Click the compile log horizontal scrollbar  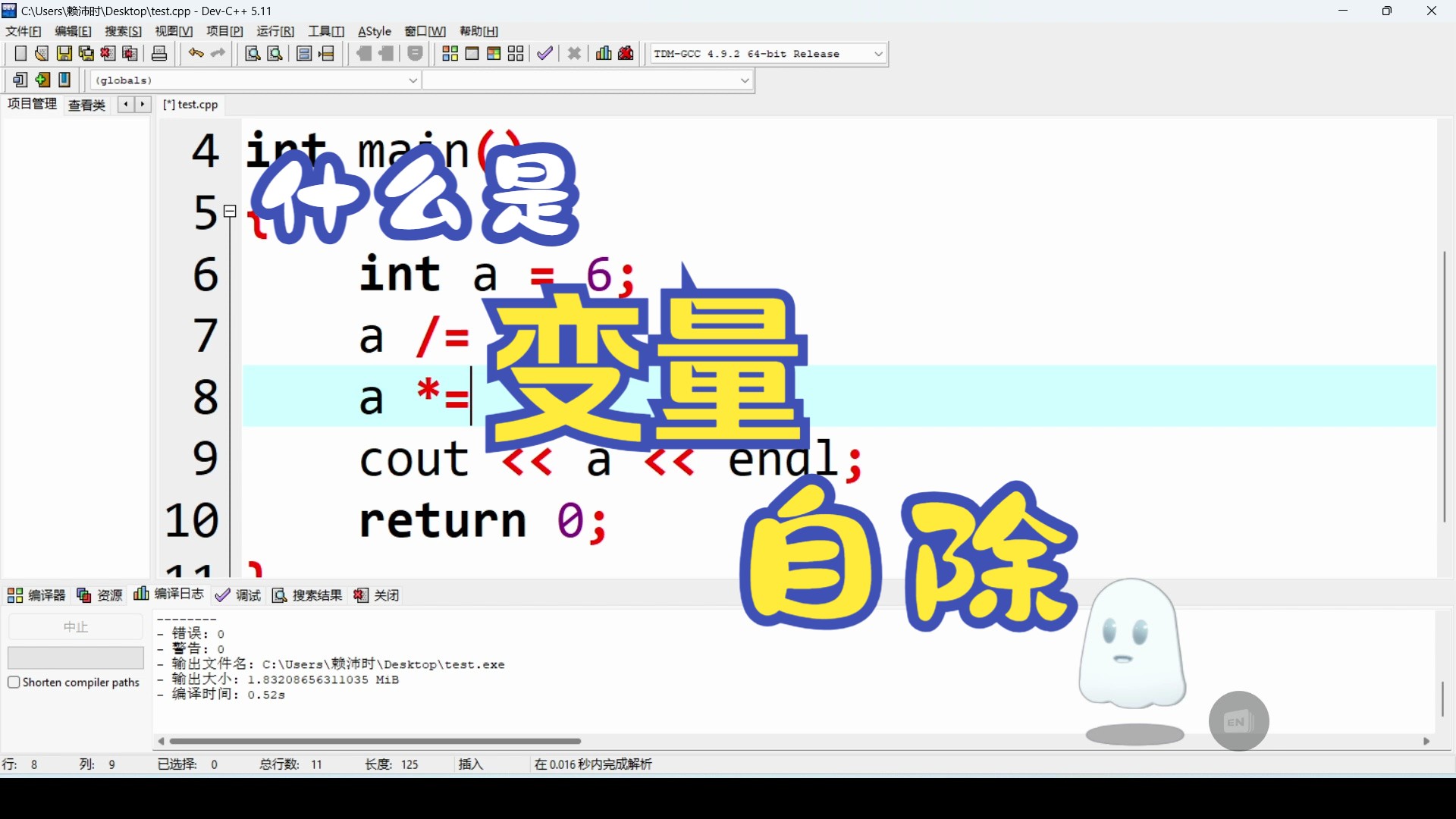(375, 741)
